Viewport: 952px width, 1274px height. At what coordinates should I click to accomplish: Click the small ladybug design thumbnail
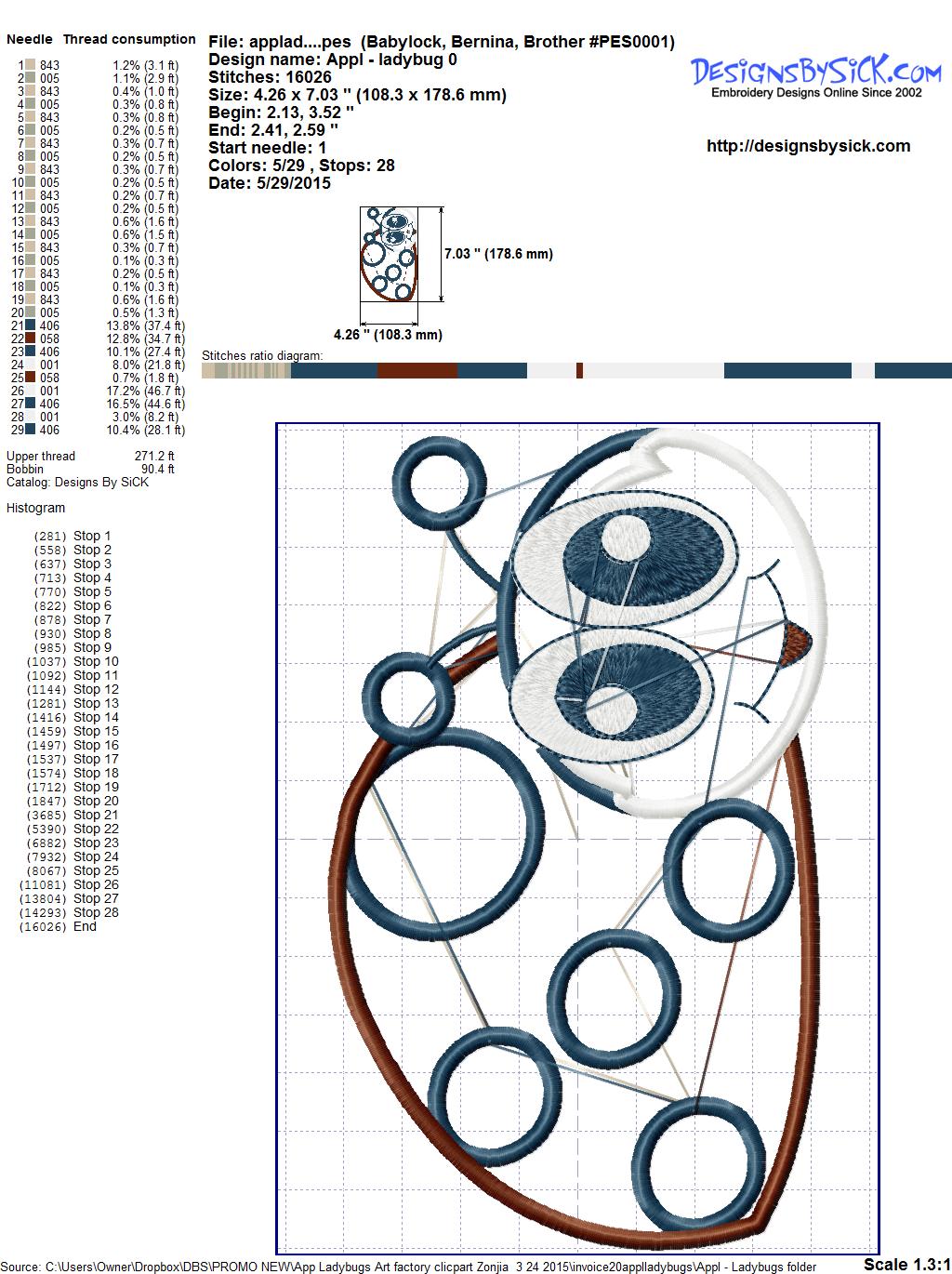(389, 255)
